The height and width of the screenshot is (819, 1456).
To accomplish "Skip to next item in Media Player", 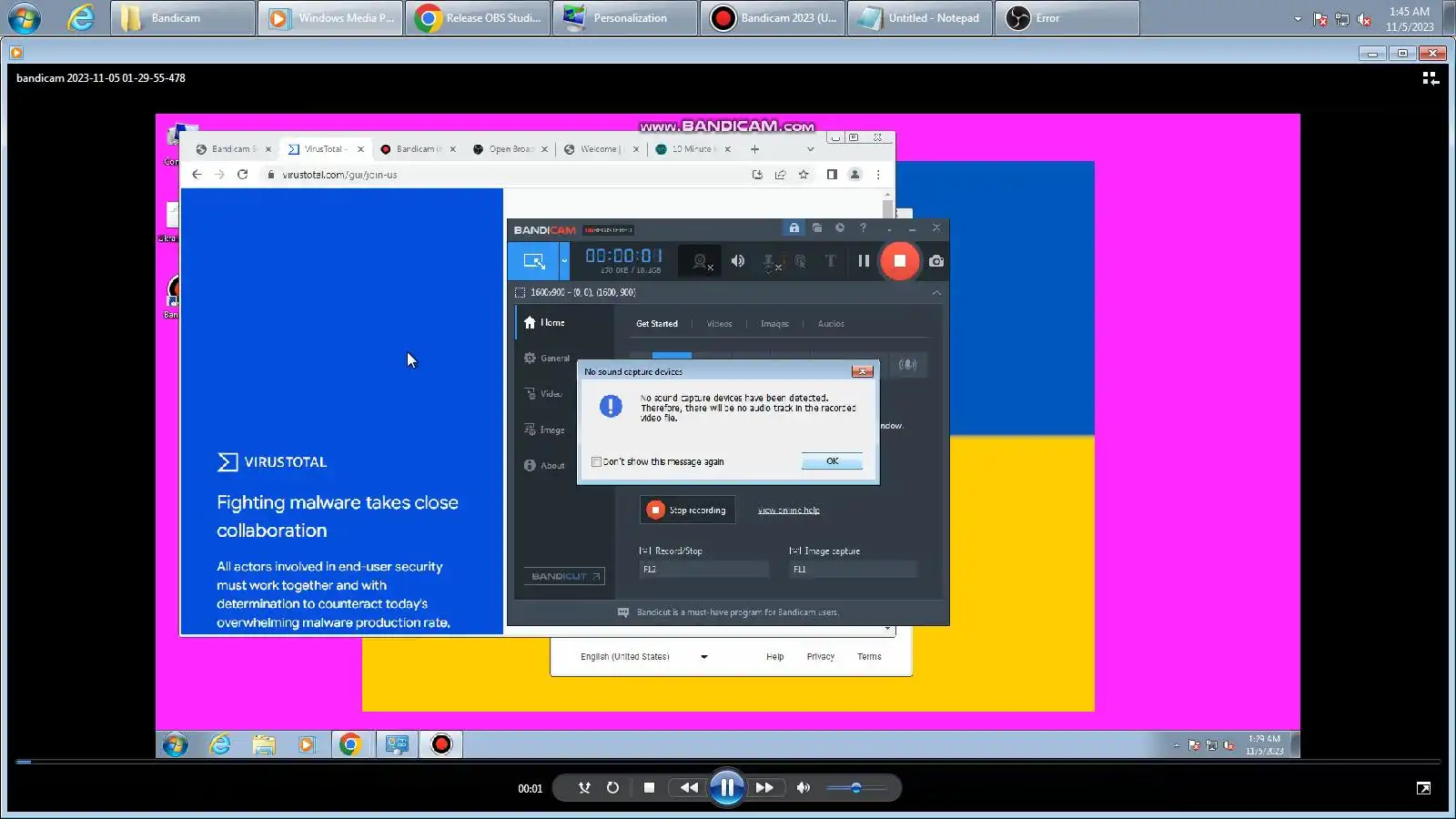I will click(764, 788).
